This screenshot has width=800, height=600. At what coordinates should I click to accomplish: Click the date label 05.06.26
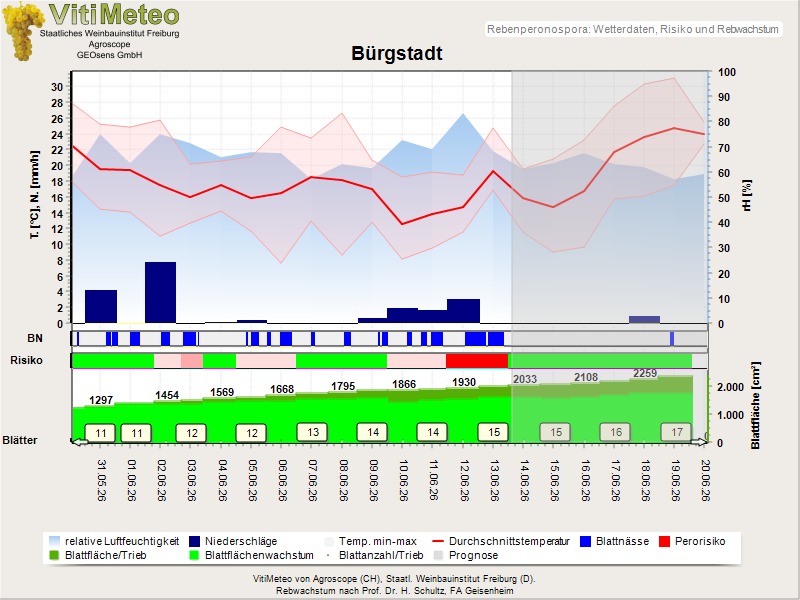(x=253, y=480)
